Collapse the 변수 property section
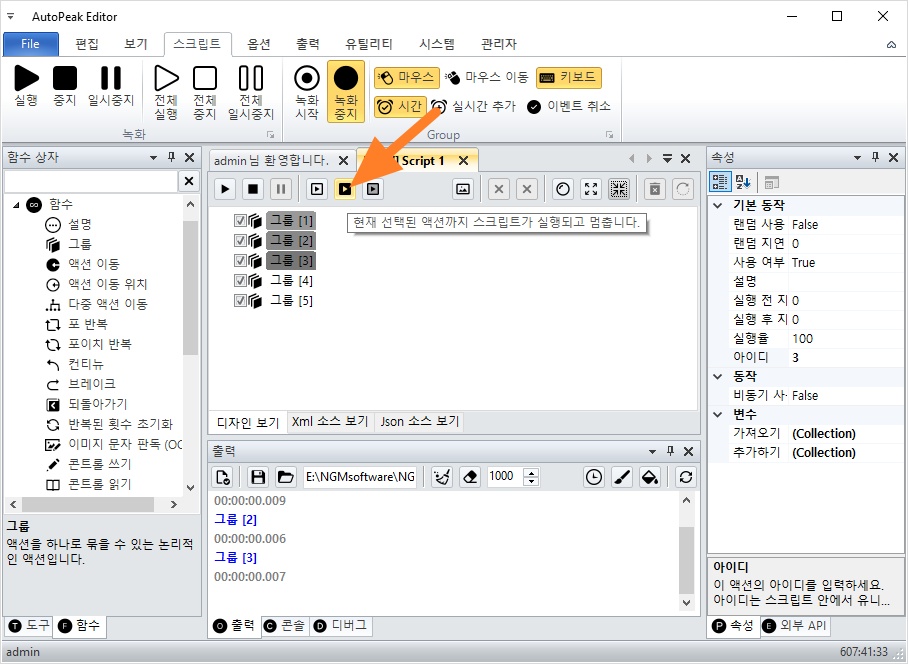 click(x=718, y=414)
